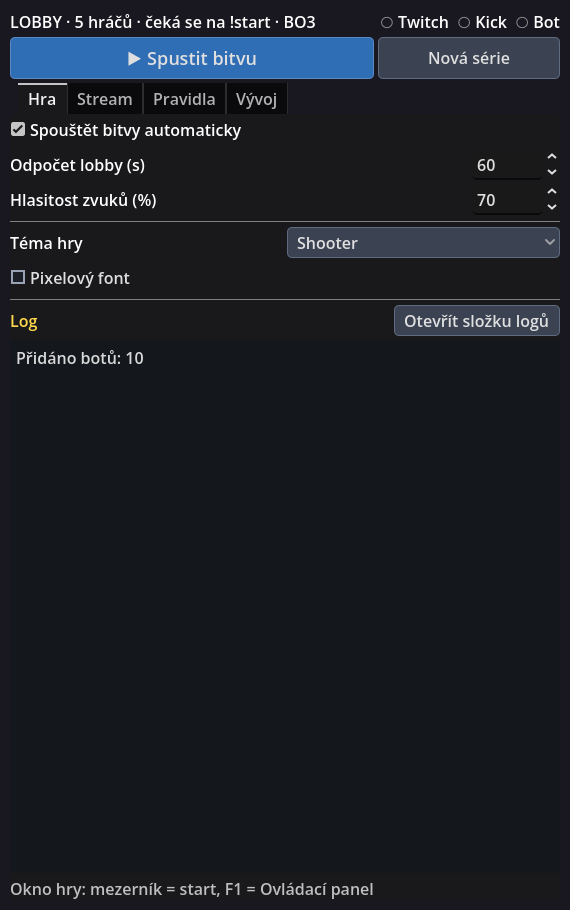Switch to the Vývoj tab

(x=256, y=99)
